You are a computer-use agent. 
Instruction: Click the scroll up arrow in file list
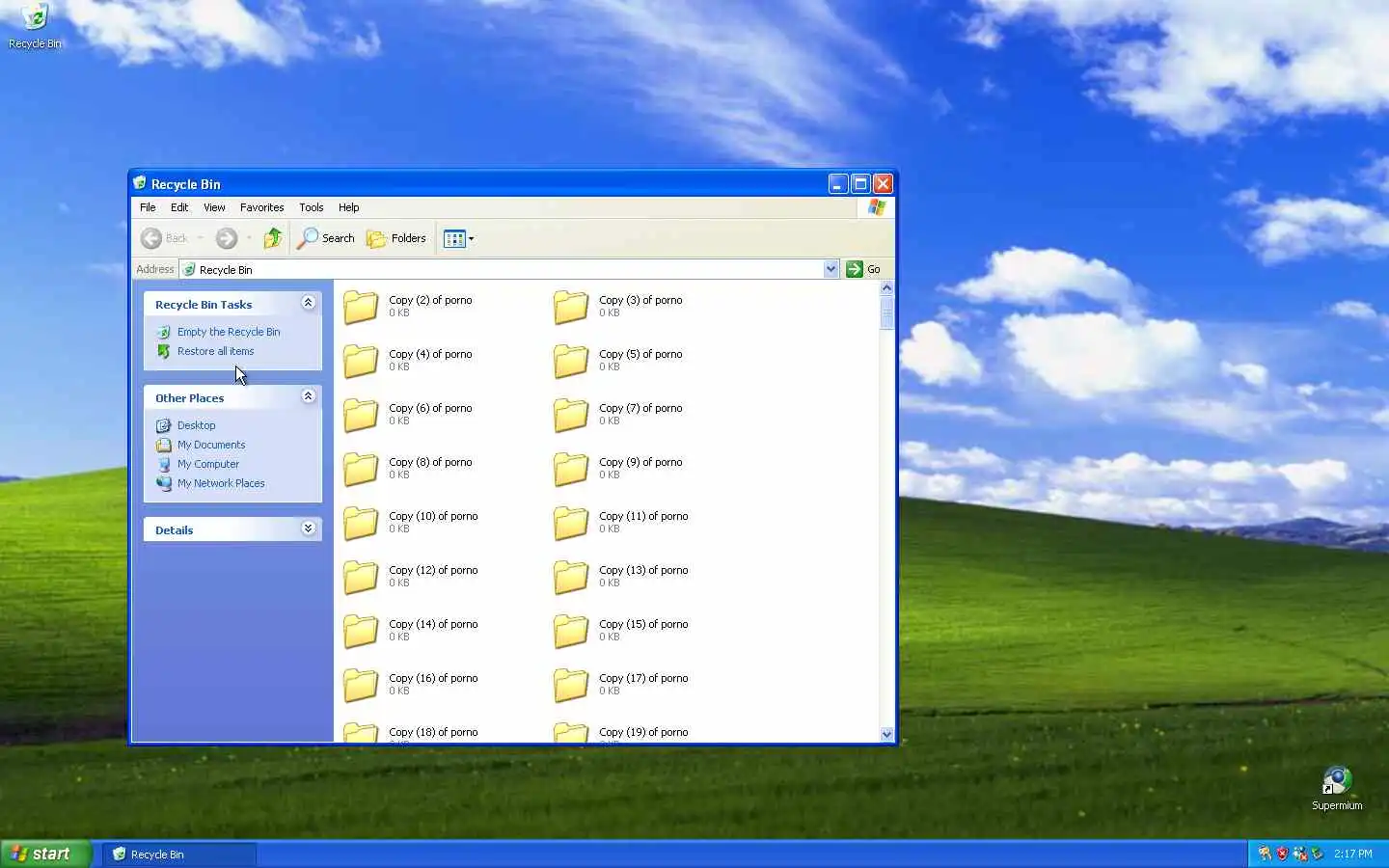886,288
